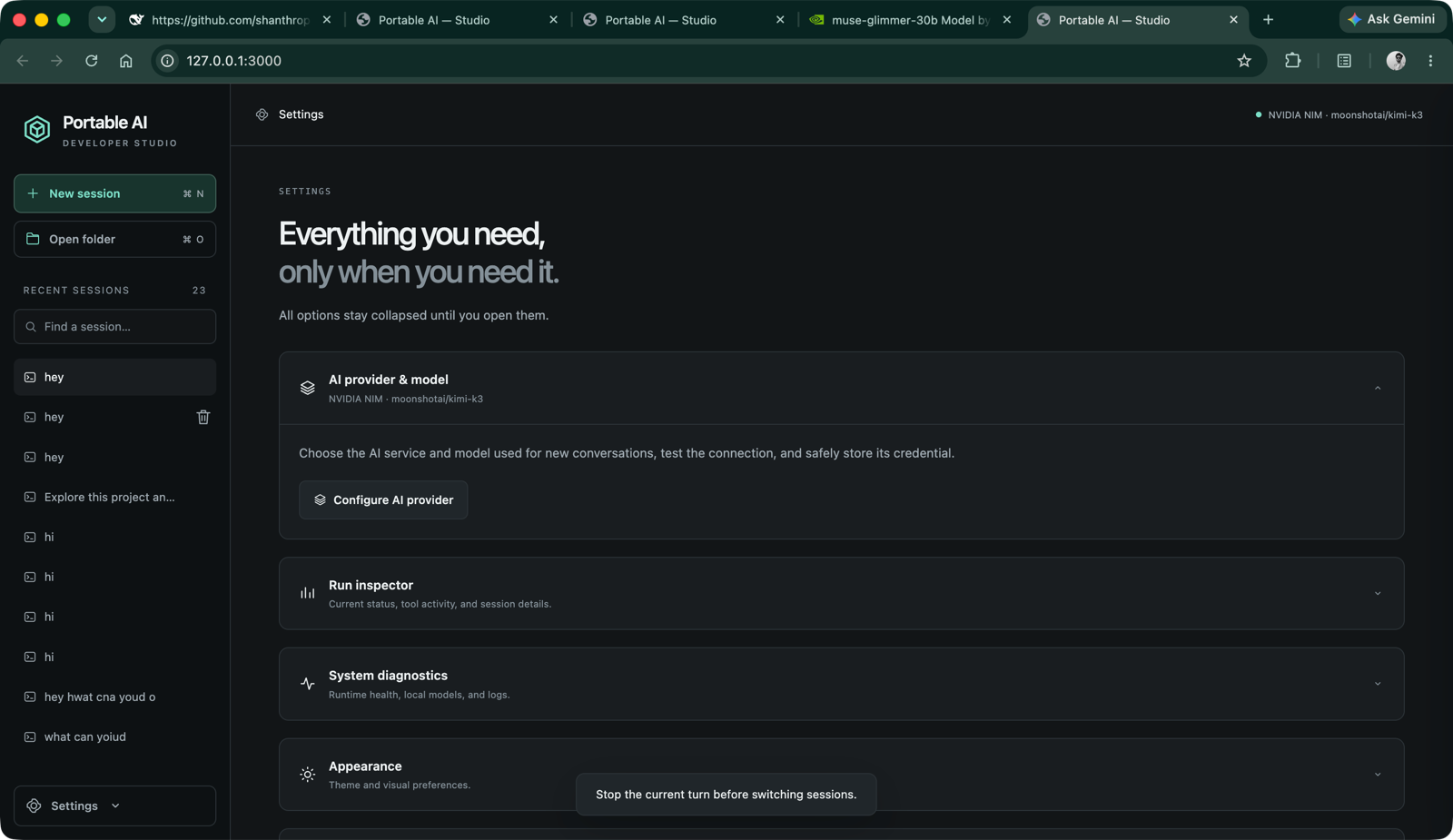The image size is (1453, 840).
Task: Click the sun icon of Appearance
Action: 308,775
